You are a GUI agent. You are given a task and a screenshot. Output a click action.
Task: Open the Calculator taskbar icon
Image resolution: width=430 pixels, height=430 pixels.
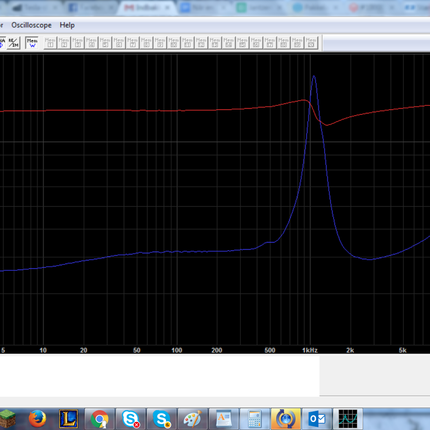[254, 418]
